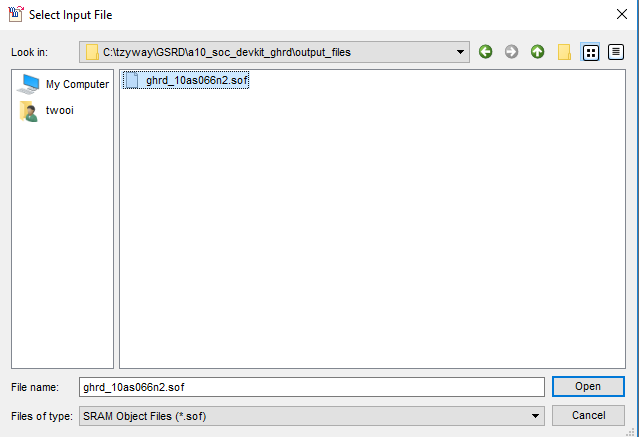Create a new folder
Image resolution: width=639 pixels, height=437 pixels.
click(564, 52)
